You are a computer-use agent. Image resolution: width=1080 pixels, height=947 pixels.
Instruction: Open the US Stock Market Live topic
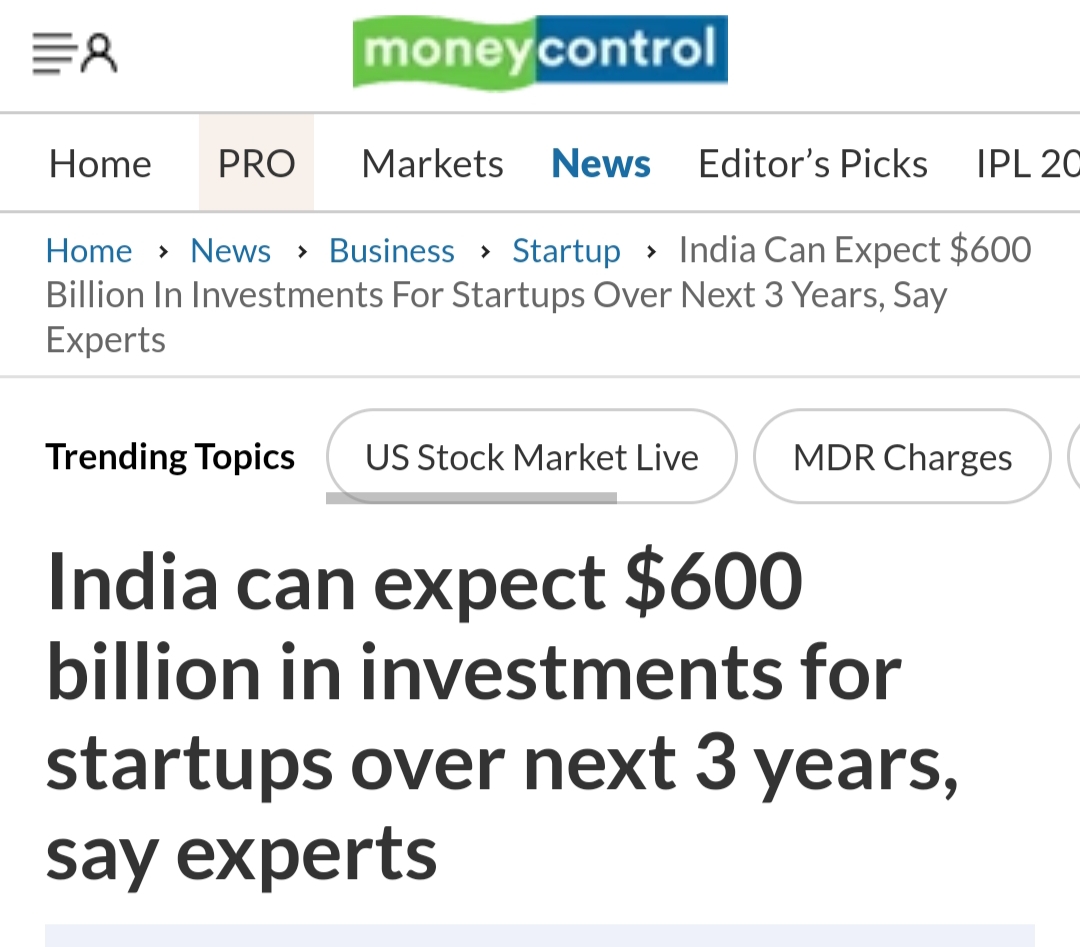click(531, 457)
